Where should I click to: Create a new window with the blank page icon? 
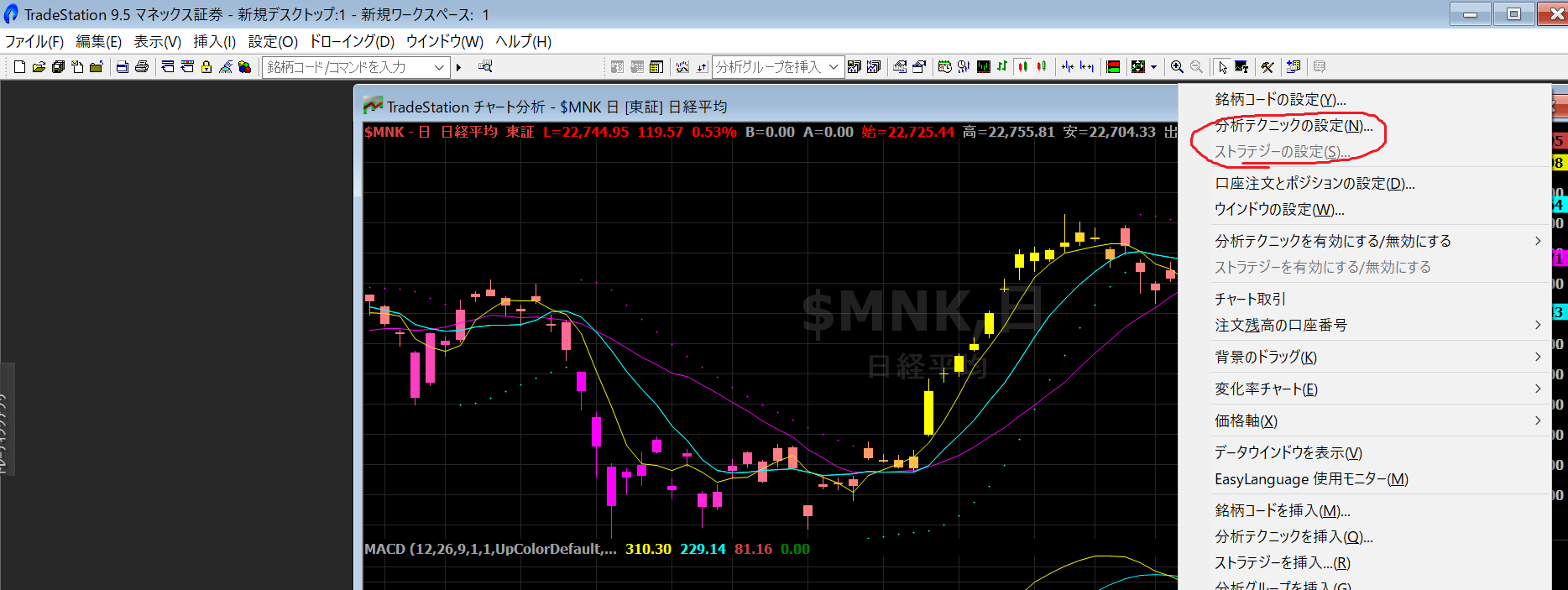click(x=19, y=67)
